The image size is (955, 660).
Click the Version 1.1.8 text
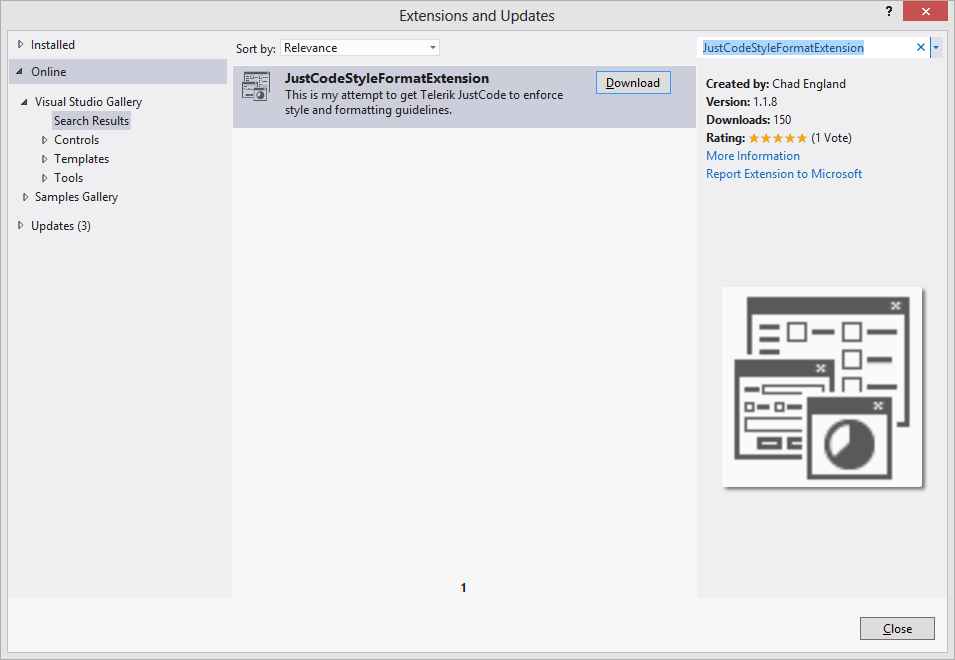coord(741,102)
